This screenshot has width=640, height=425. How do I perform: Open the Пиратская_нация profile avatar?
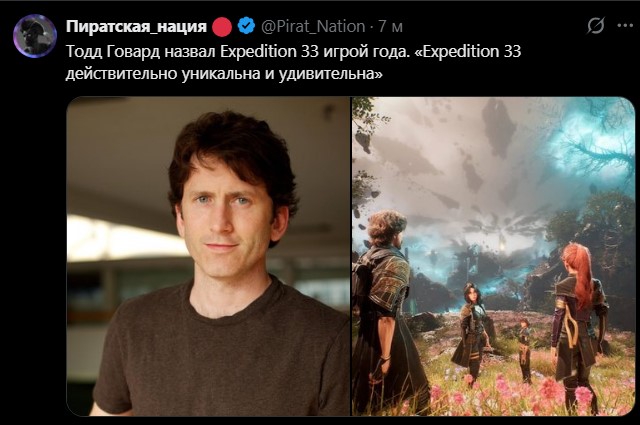pyautogui.click(x=35, y=36)
